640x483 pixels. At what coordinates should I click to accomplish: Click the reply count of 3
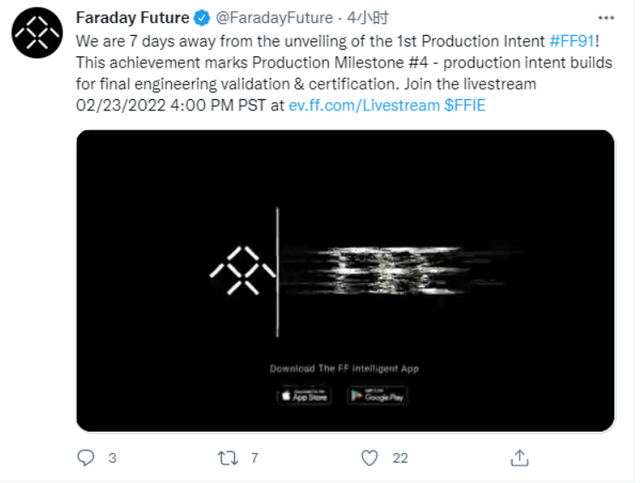tap(112, 458)
